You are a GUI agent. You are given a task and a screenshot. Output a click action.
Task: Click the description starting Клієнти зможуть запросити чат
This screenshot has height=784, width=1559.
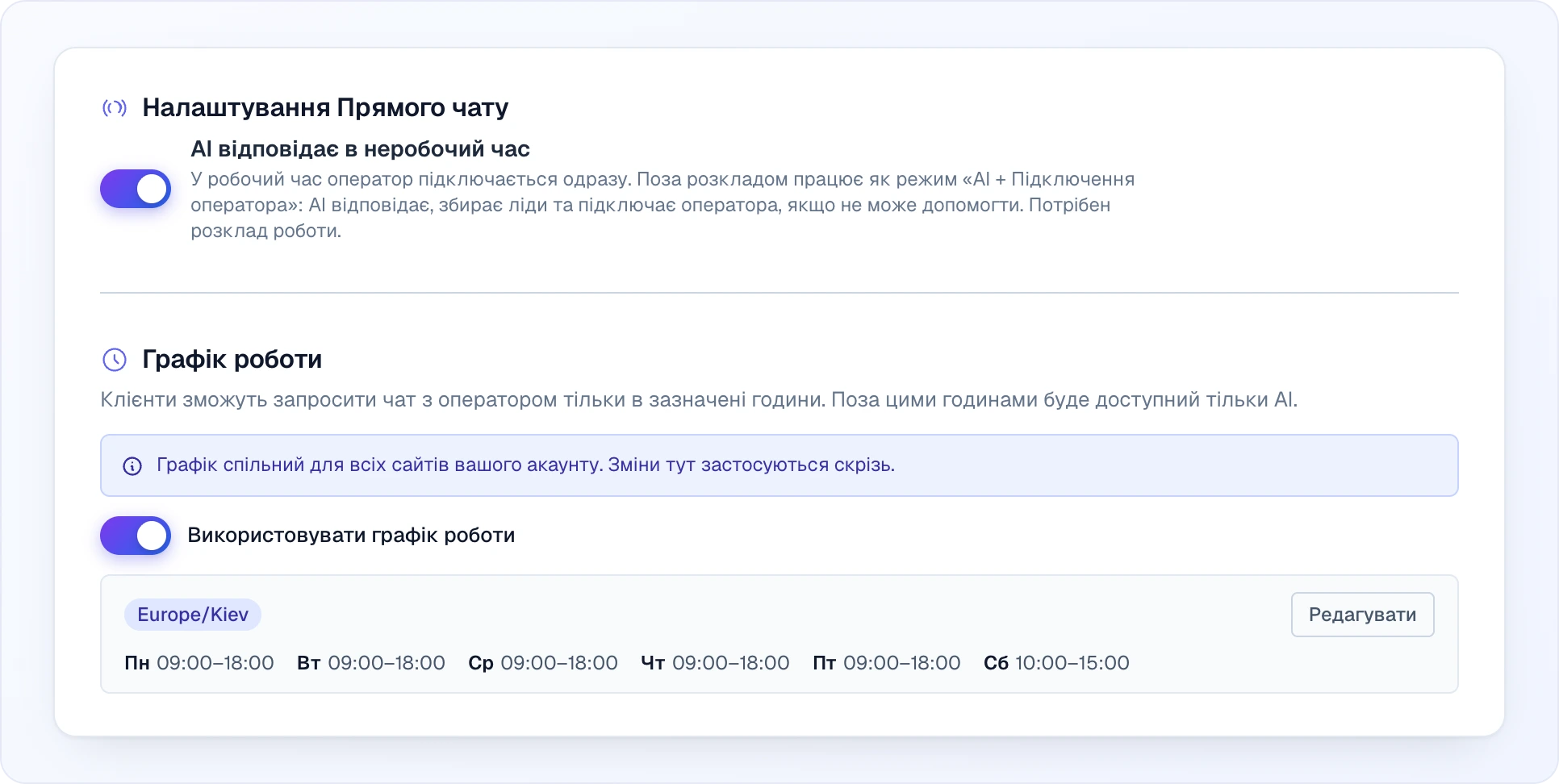click(x=699, y=400)
